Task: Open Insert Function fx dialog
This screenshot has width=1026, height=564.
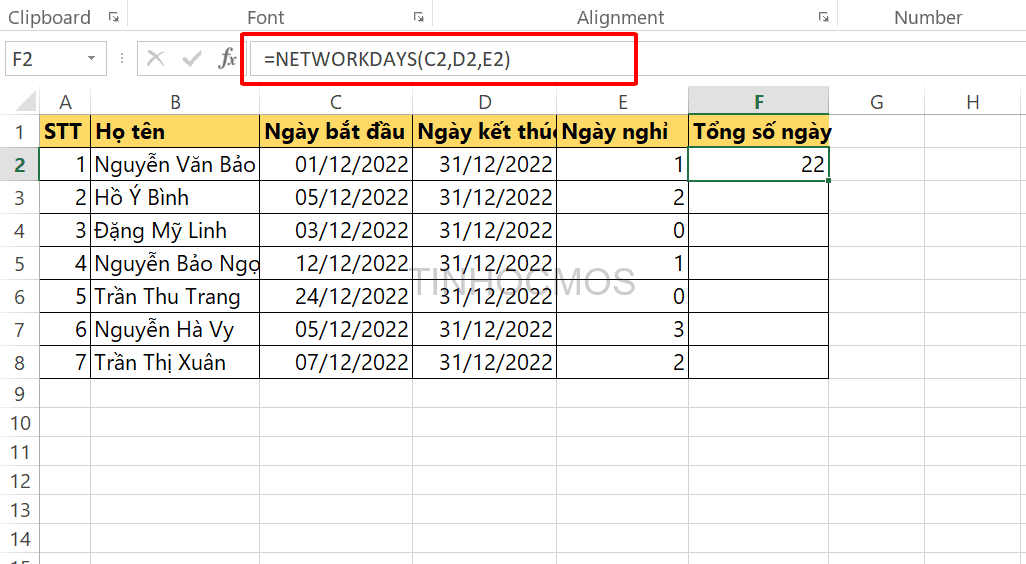Action: (227, 59)
